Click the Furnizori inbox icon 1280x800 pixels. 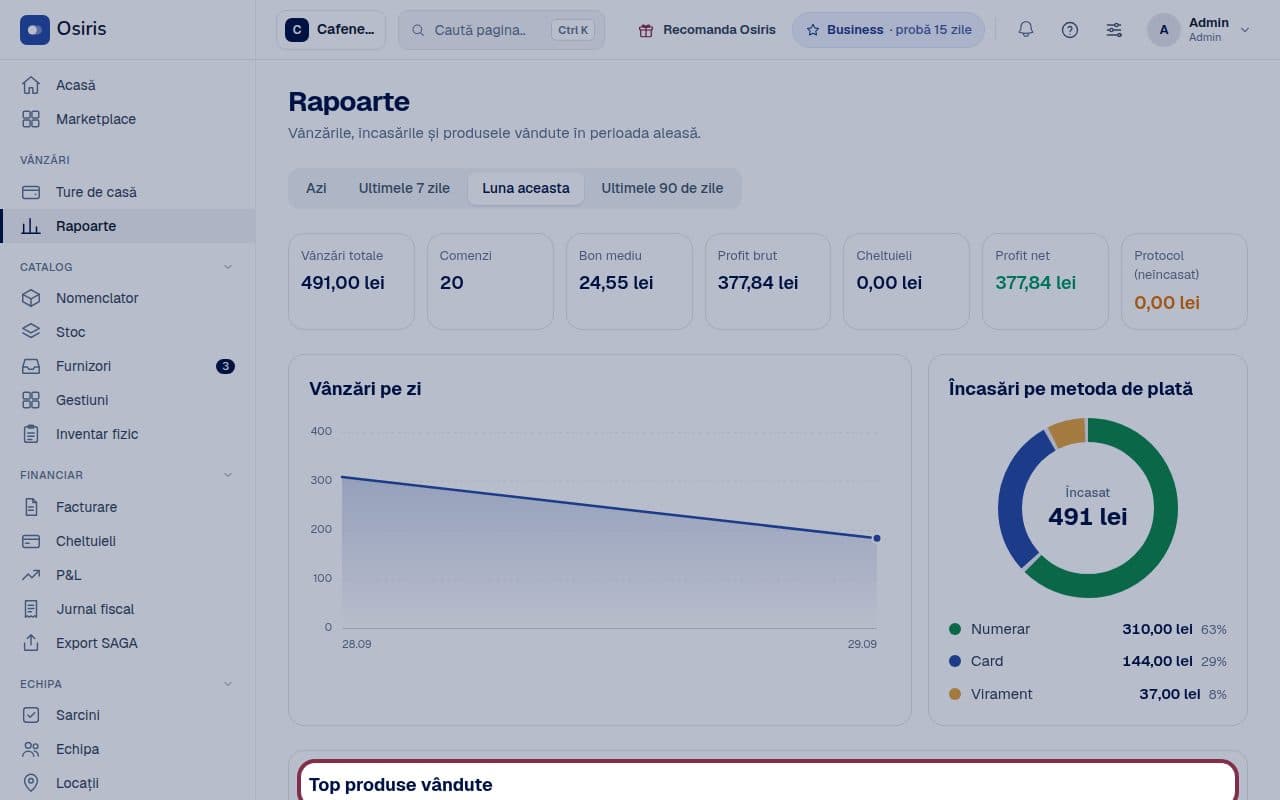coord(31,366)
